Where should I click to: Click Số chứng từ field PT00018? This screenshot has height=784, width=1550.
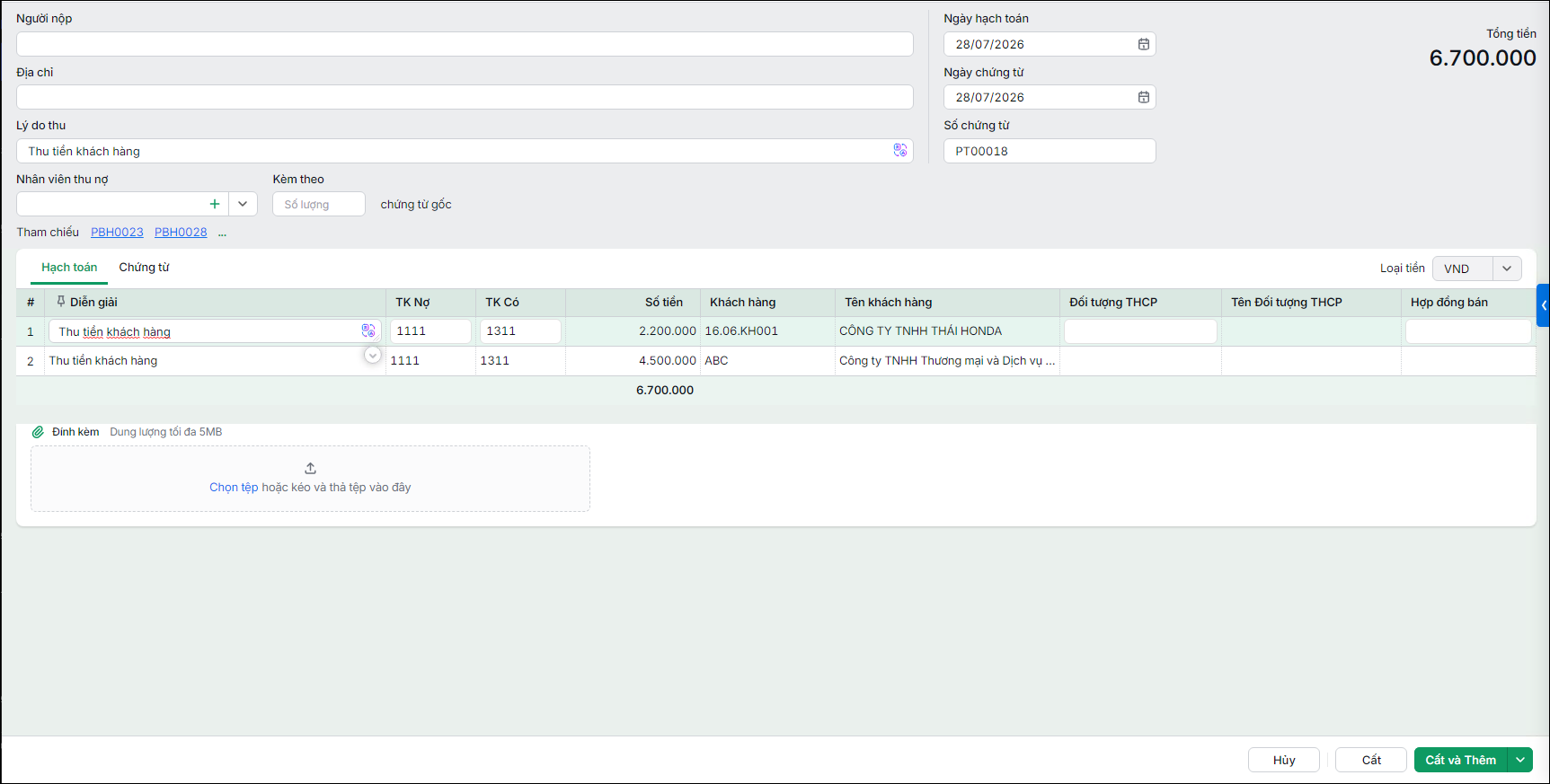click(1050, 151)
